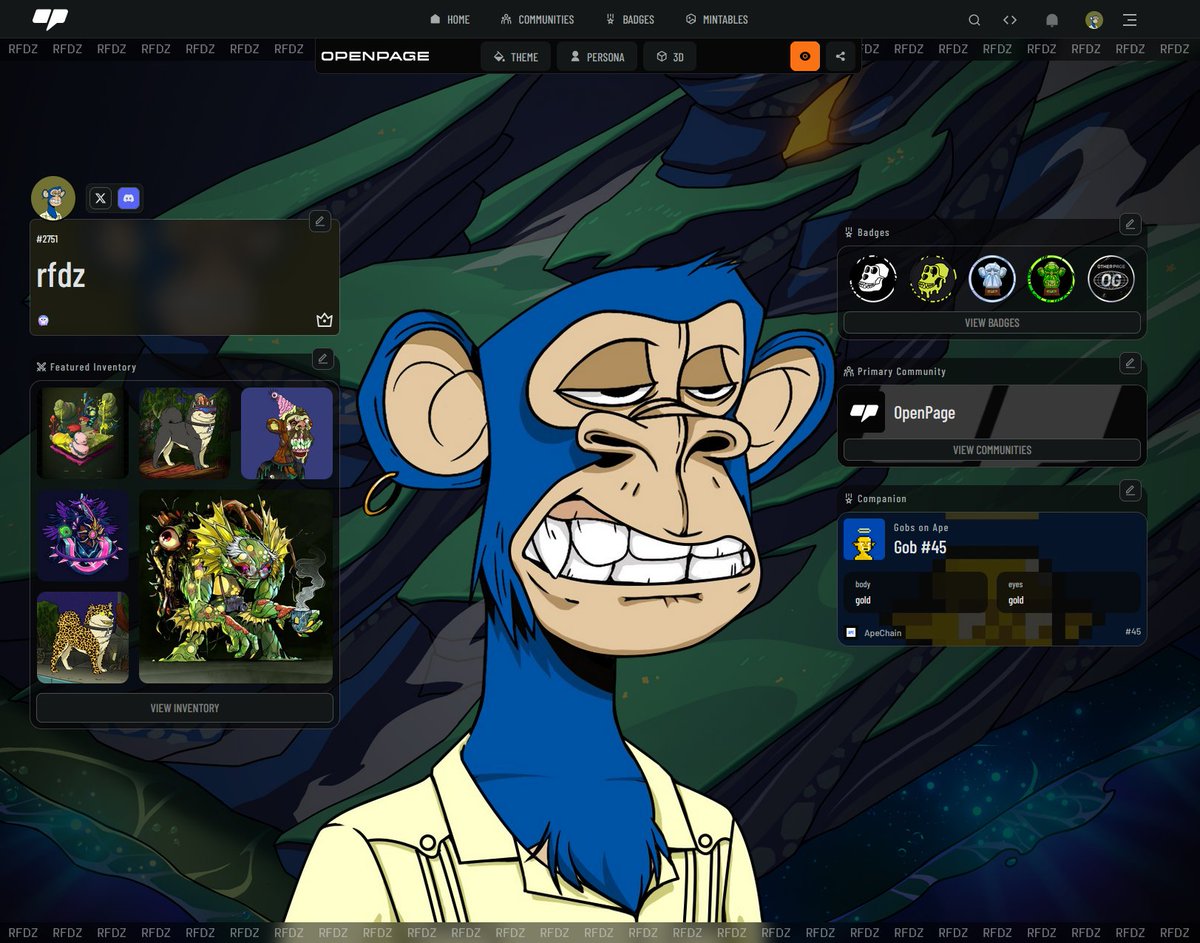Open notifications via the bell icon

coord(1052,19)
